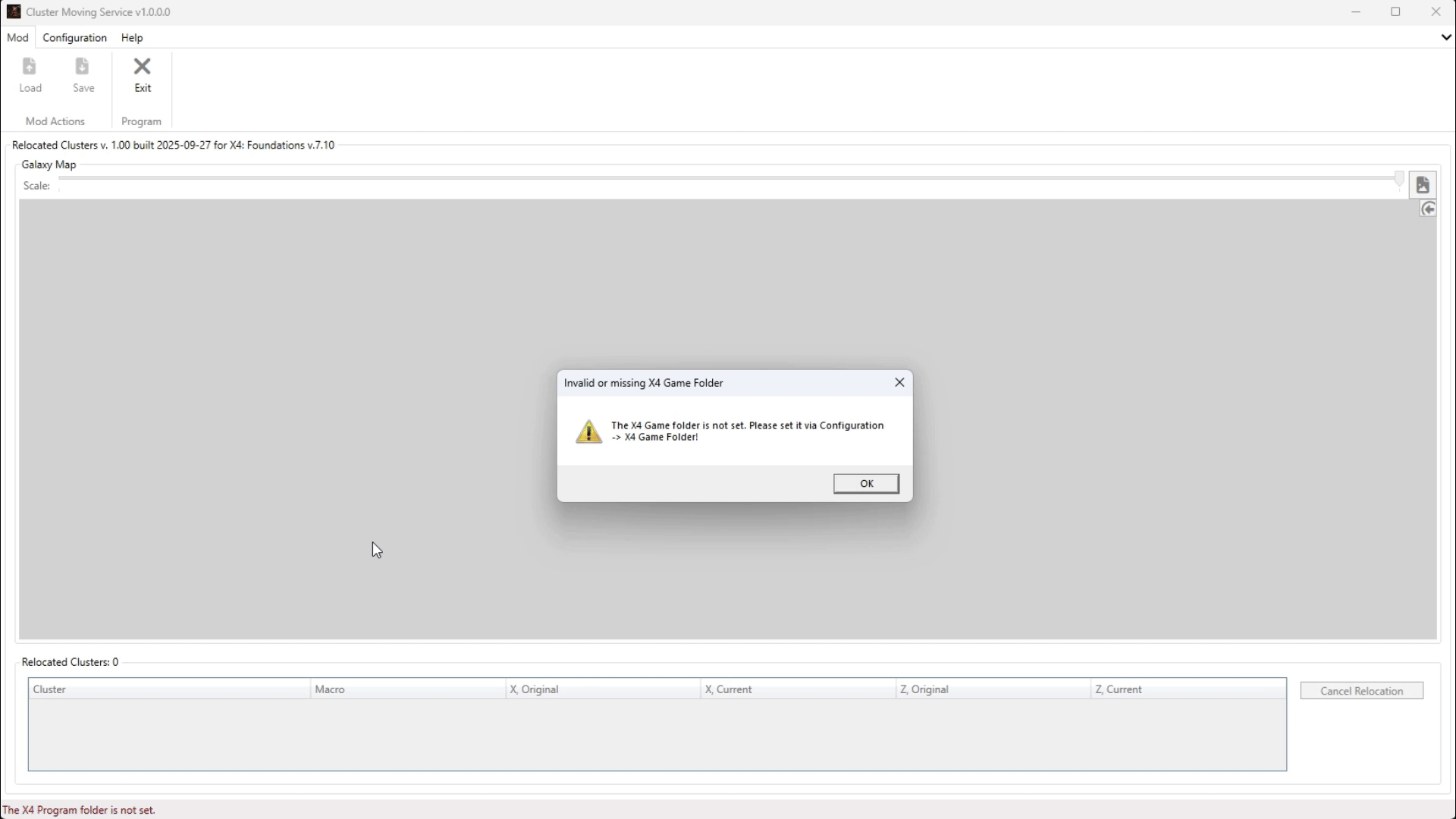Click the Macro column header
This screenshot has height=819, width=1456.
pos(407,689)
